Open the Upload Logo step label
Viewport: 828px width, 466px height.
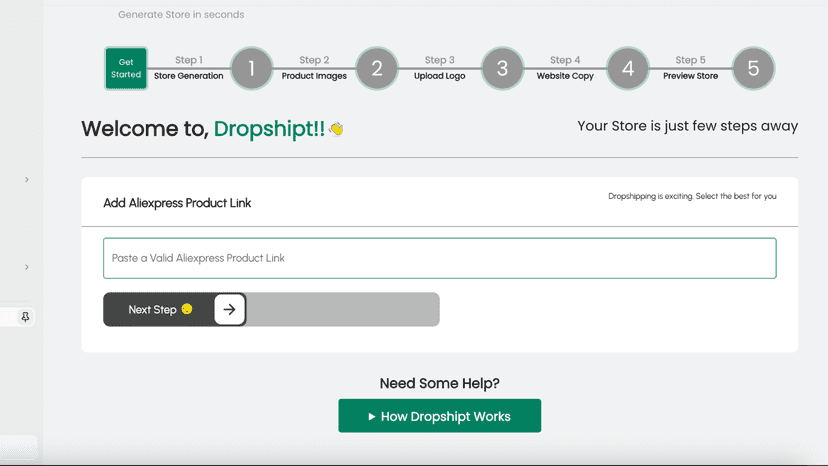[x=439, y=76]
